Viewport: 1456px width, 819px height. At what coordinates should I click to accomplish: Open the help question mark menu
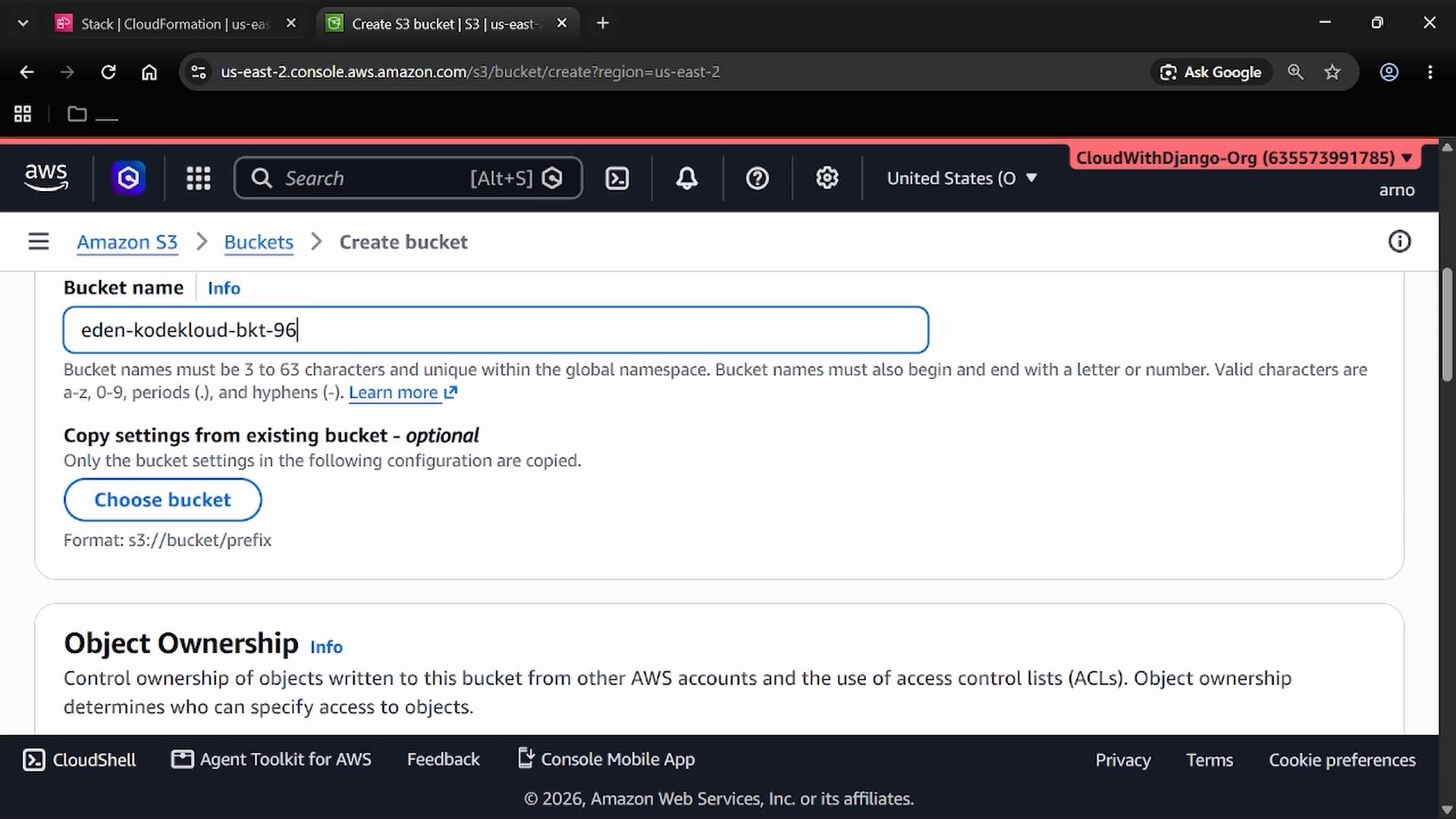click(x=757, y=178)
